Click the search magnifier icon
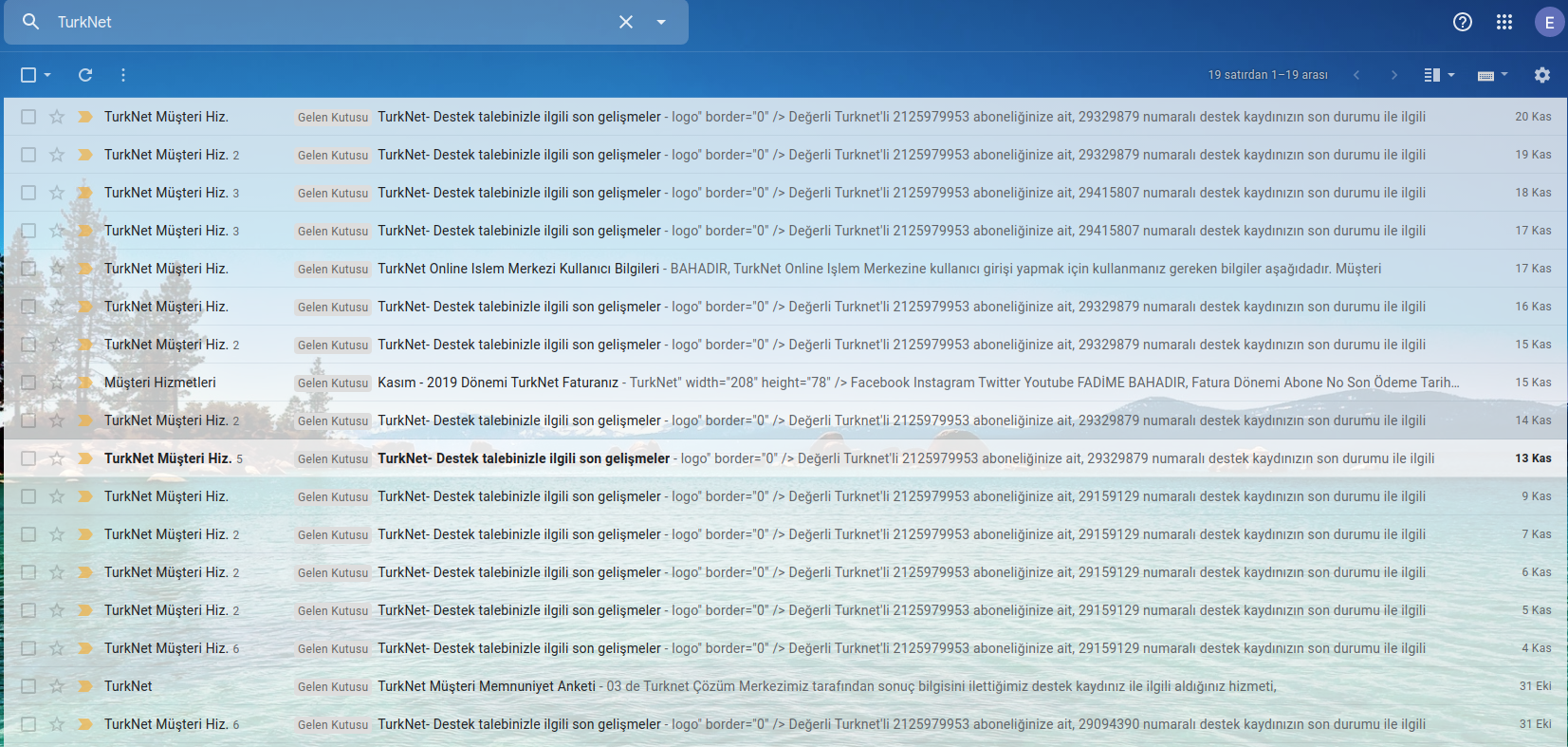 pyautogui.click(x=30, y=22)
